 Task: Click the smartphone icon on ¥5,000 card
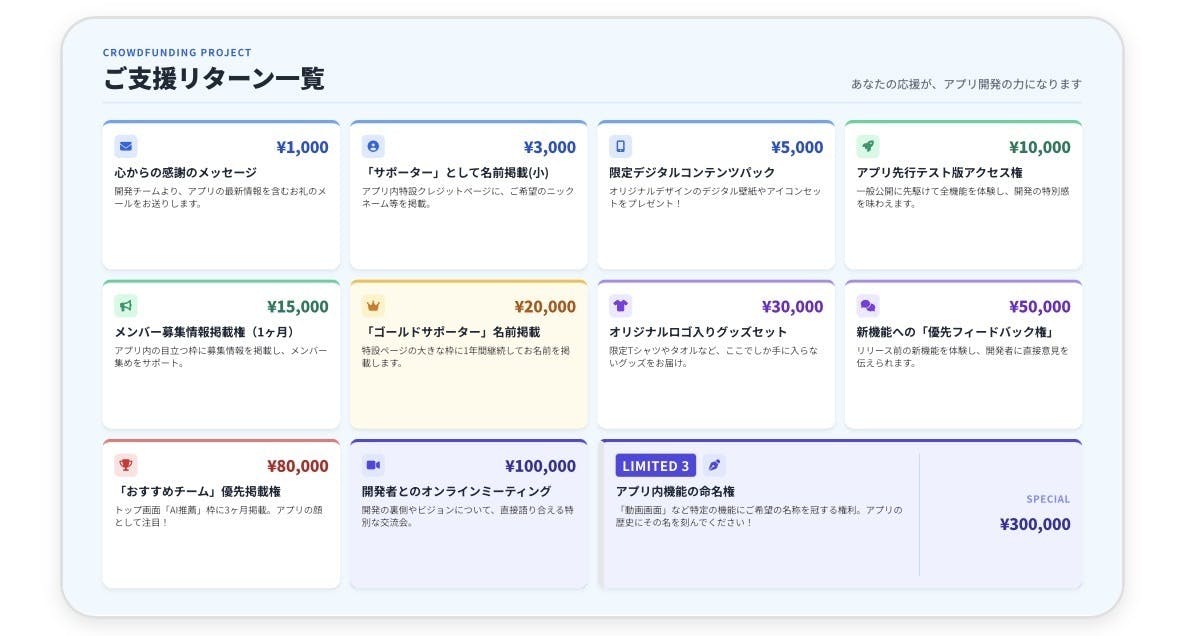point(620,146)
